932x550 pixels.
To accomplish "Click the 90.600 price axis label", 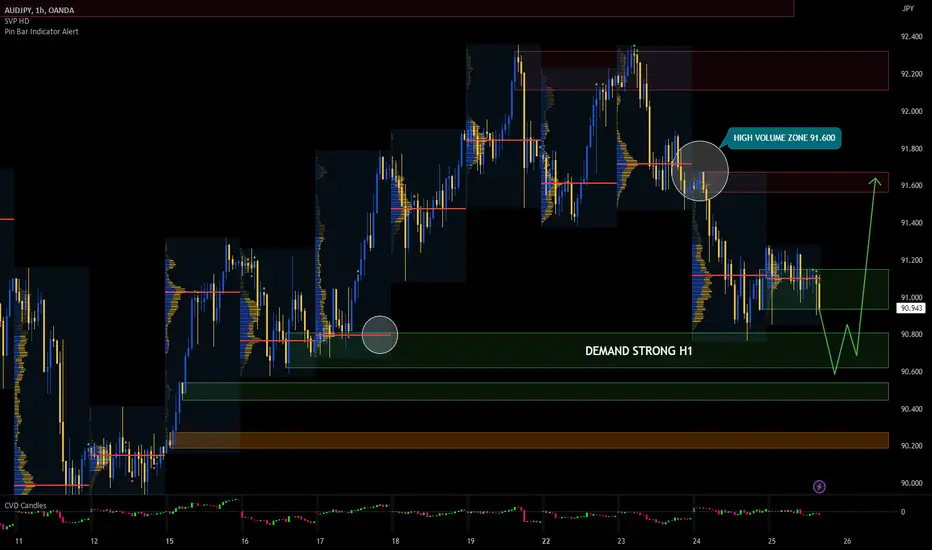I will point(911,372).
